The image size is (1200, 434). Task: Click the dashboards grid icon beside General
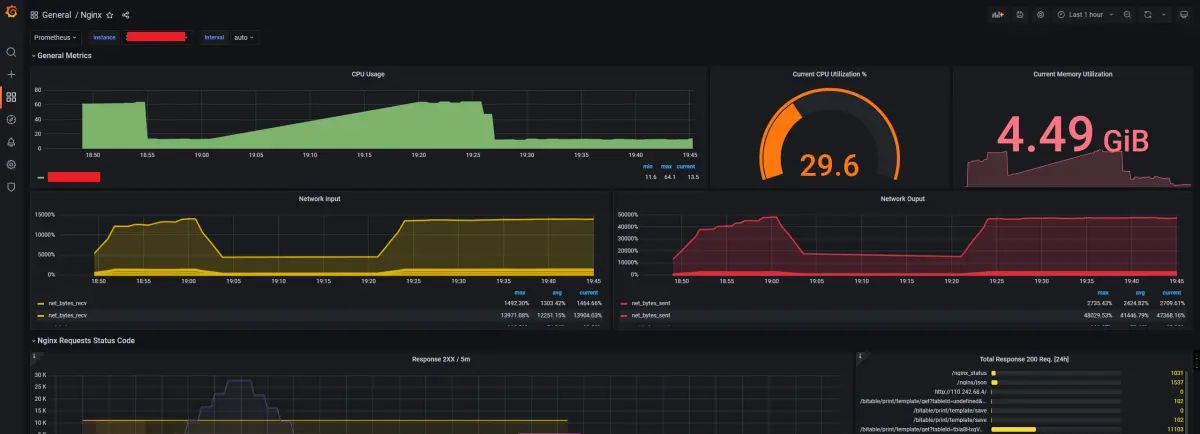click(34, 15)
